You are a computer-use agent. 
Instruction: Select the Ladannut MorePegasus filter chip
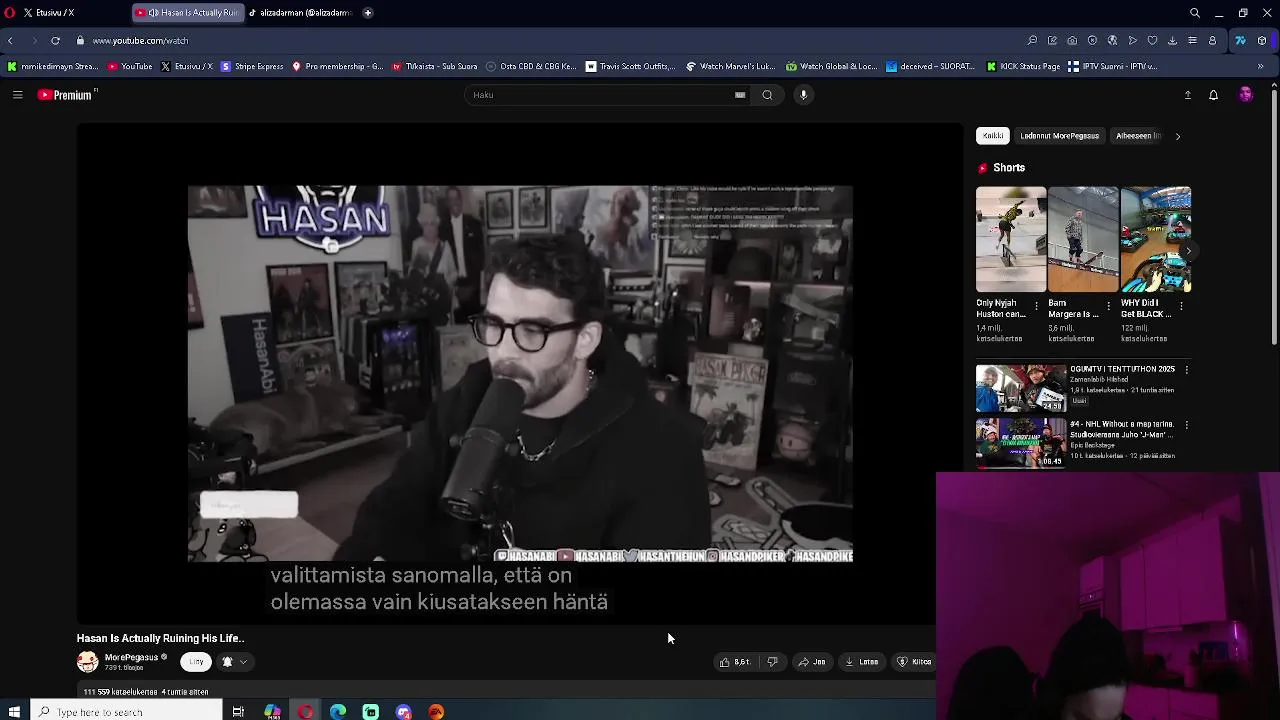pyautogui.click(x=1059, y=136)
